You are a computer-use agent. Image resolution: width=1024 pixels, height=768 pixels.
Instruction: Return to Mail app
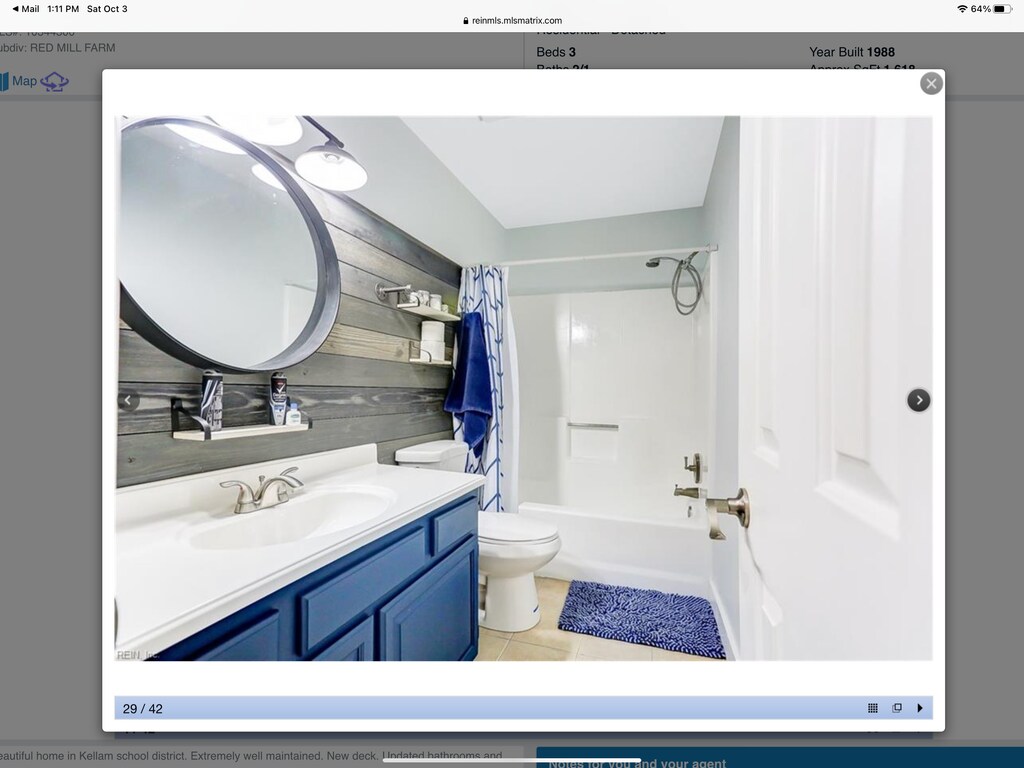pyautogui.click(x=25, y=9)
